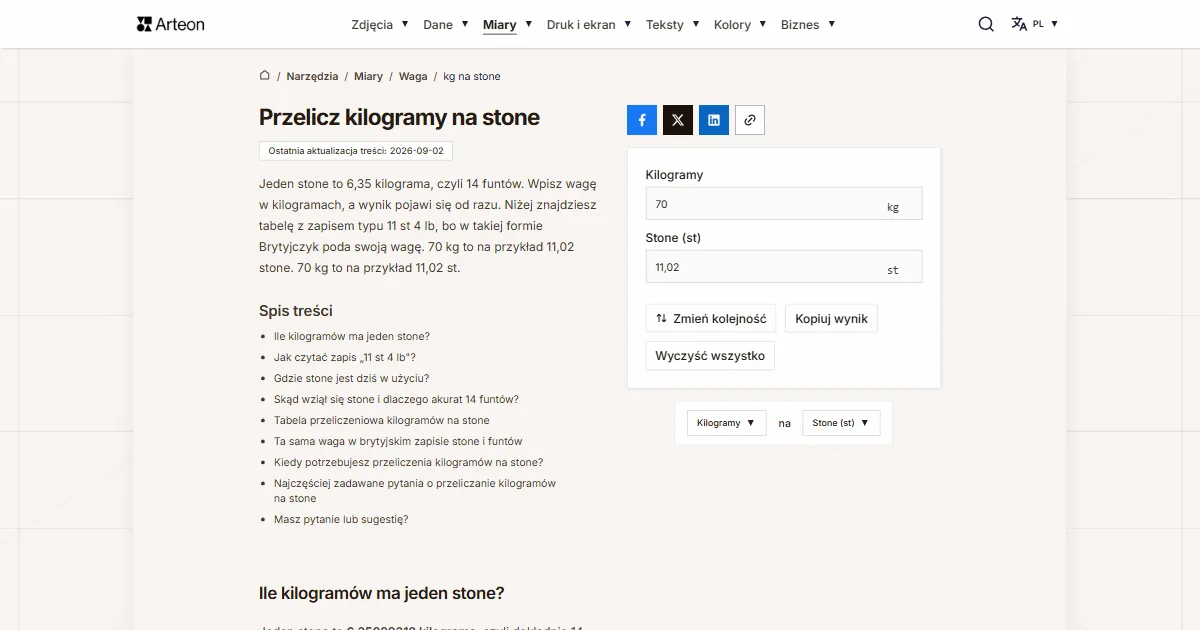Share the page on LinkedIn
Viewport: 1200px width, 630px height.
pos(714,120)
